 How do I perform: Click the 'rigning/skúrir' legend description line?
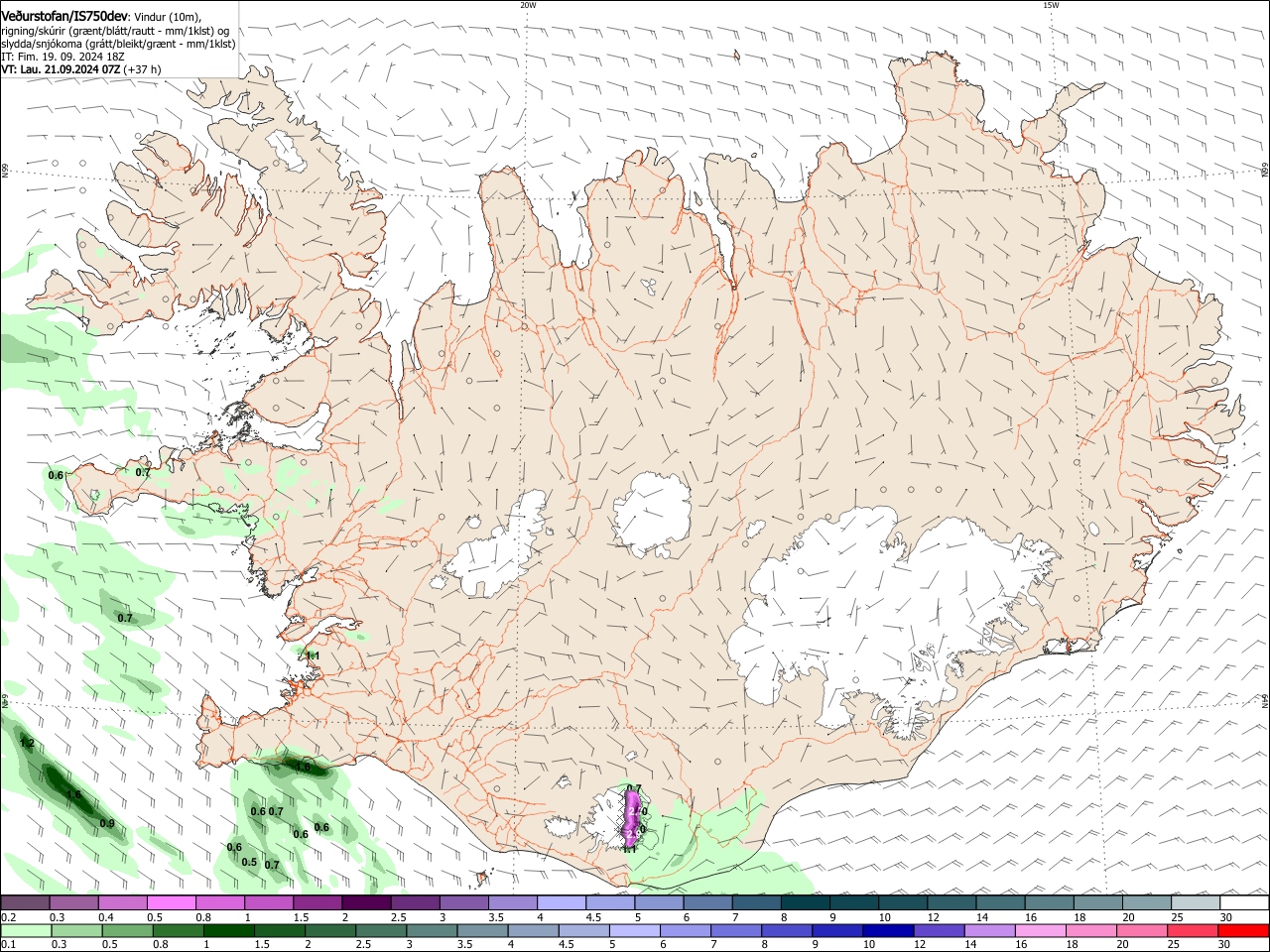coord(114,30)
